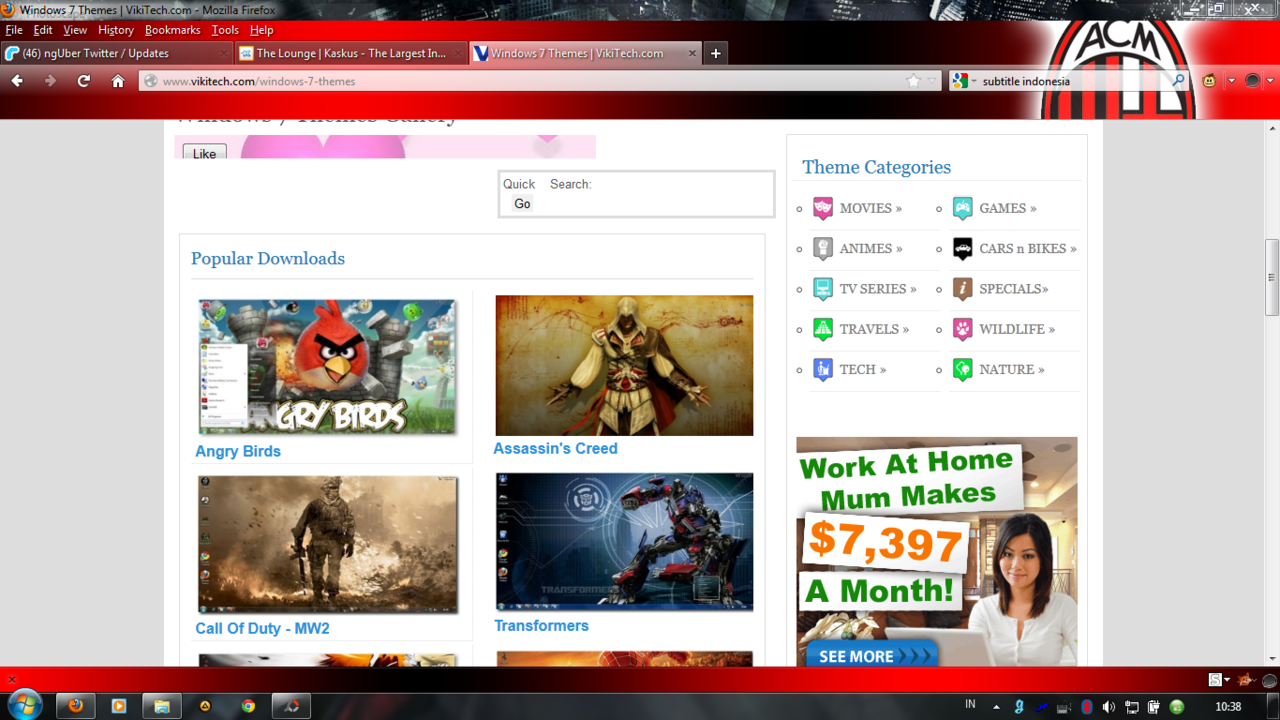Open the Transformers theme link
Image resolution: width=1280 pixels, height=720 pixels.
pyautogui.click(x=541, y=625)
